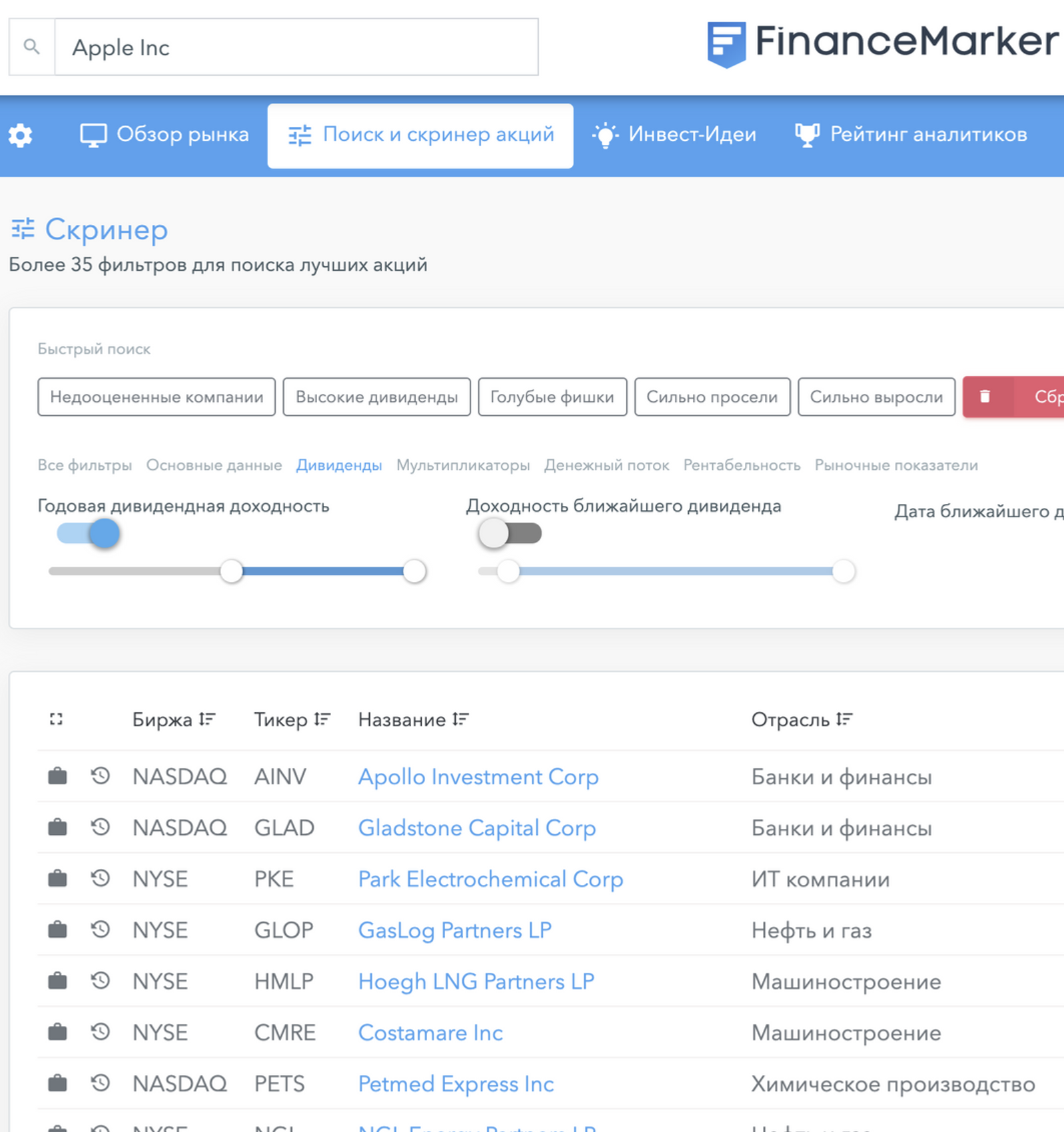Click the annual dividend yield slider's right handle
This screenshot has height=1132, width=1064.
click(415, 571)
